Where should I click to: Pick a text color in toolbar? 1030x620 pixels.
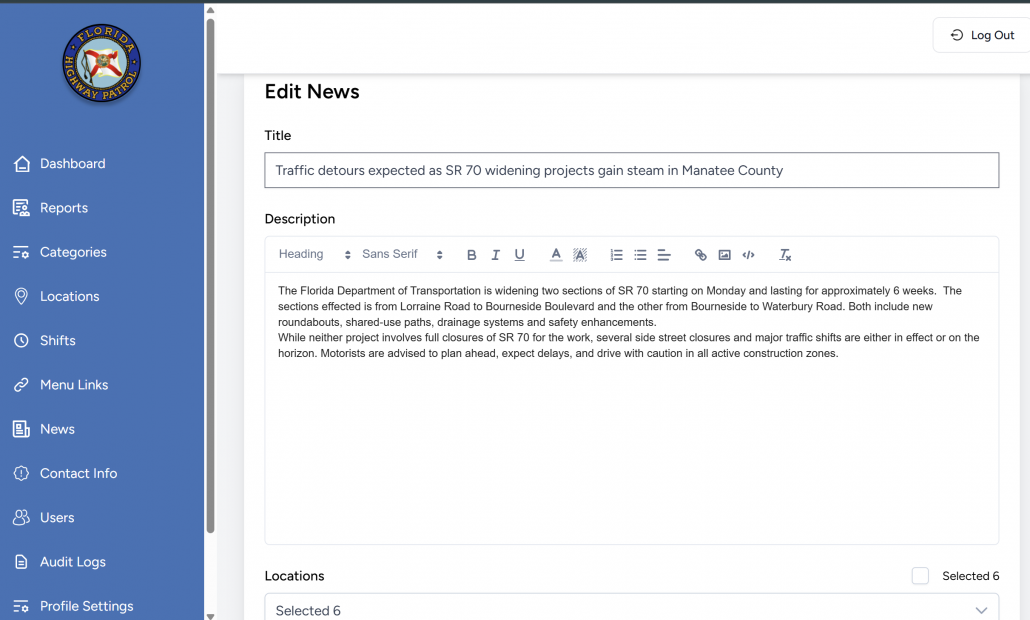556,255
